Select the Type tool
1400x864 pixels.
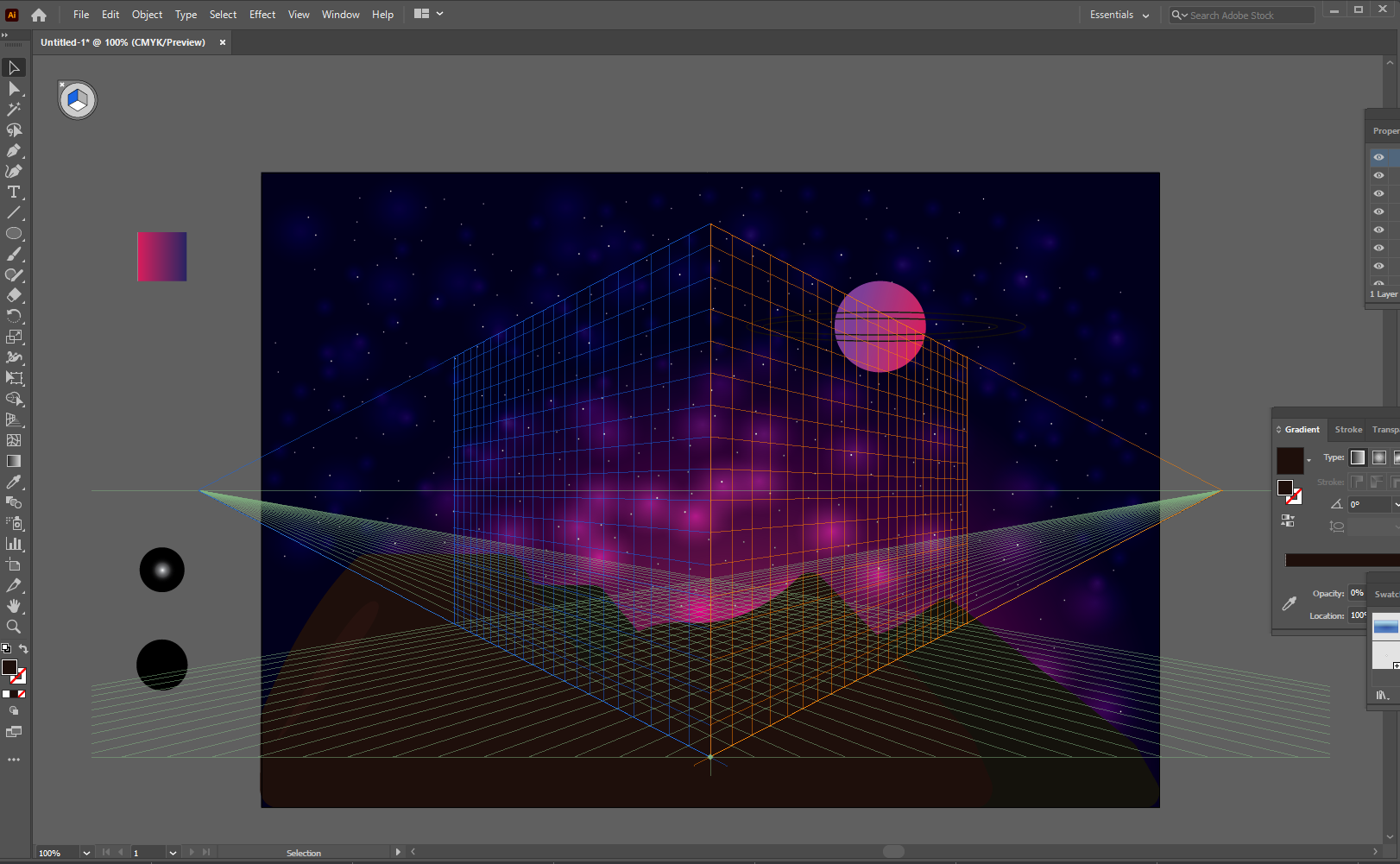14,192
